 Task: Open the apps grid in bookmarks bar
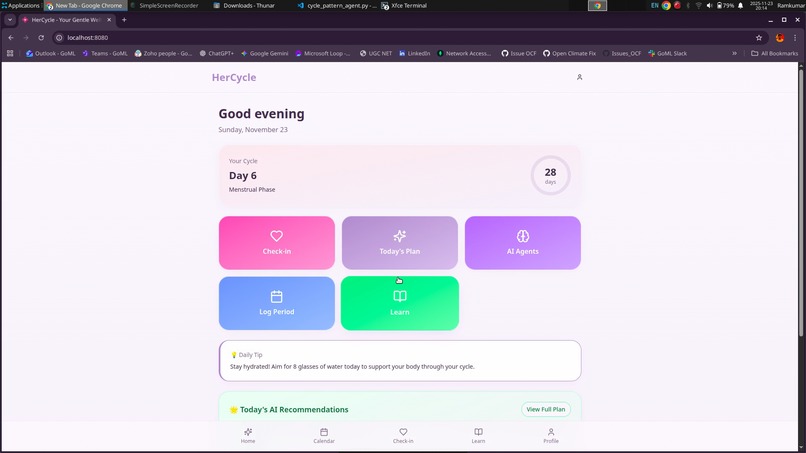pos(10,53)
